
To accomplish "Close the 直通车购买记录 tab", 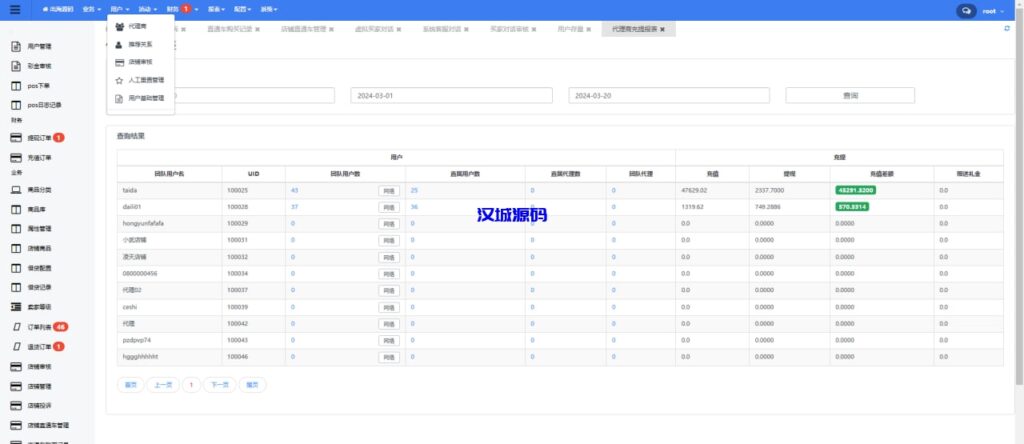I will point(257,29).
